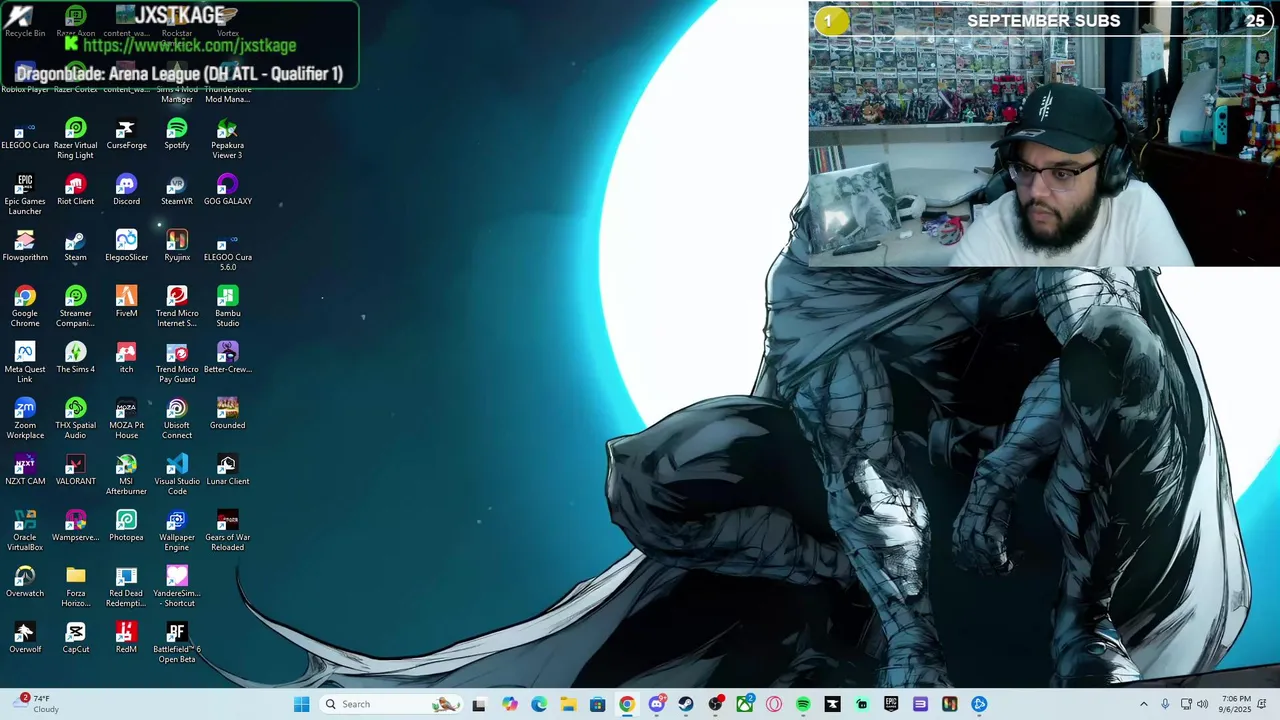Open Task View from the taskbar
The height and width of the screenshot is (720, 1280).
click(x=479, y=704)
